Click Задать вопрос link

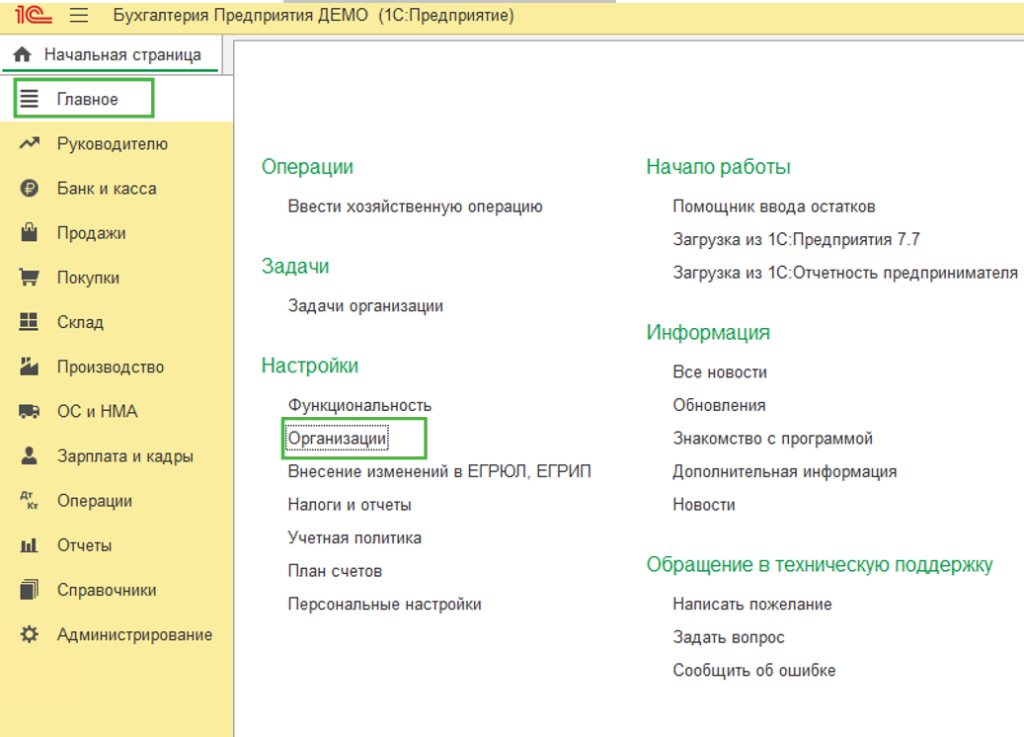point(729,637)
